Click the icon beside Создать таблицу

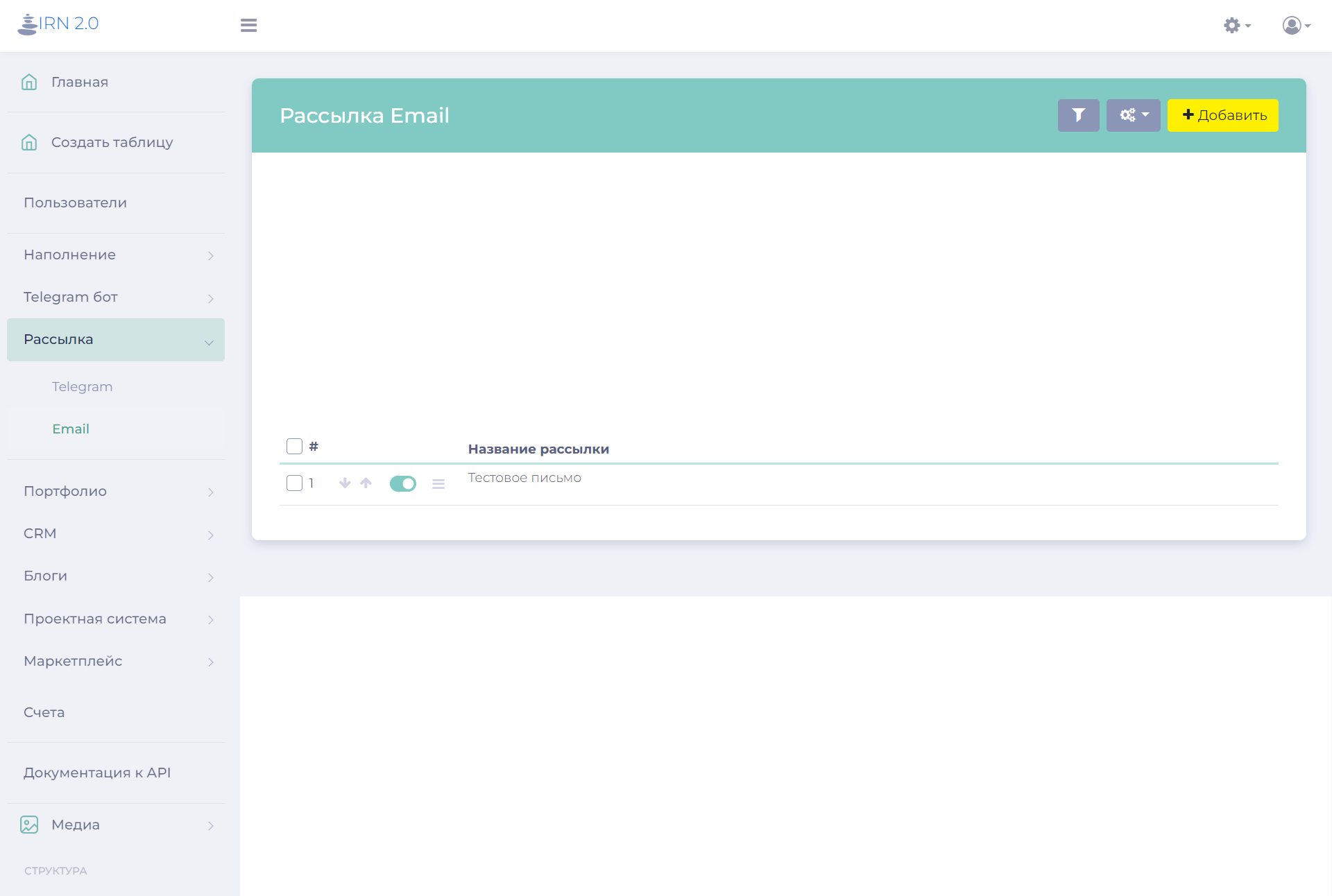29,142
